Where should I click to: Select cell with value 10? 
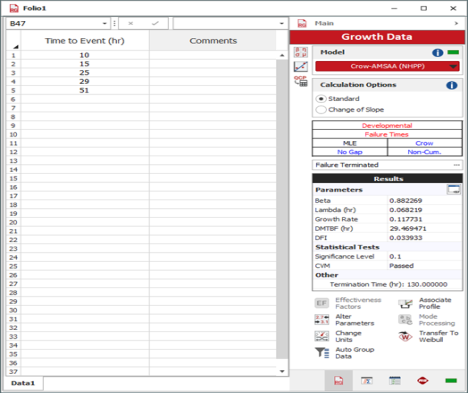click(x=85, y=55)
